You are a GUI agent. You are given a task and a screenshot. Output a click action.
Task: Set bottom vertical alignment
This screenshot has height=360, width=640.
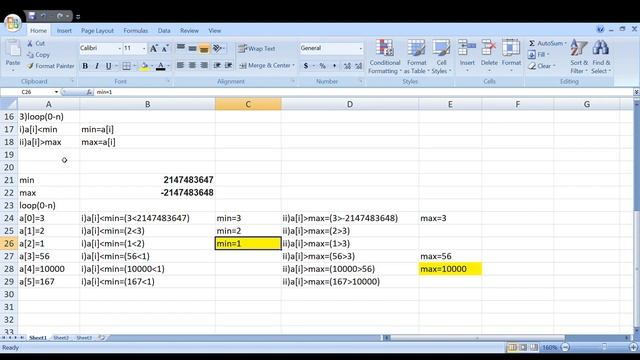204,49
